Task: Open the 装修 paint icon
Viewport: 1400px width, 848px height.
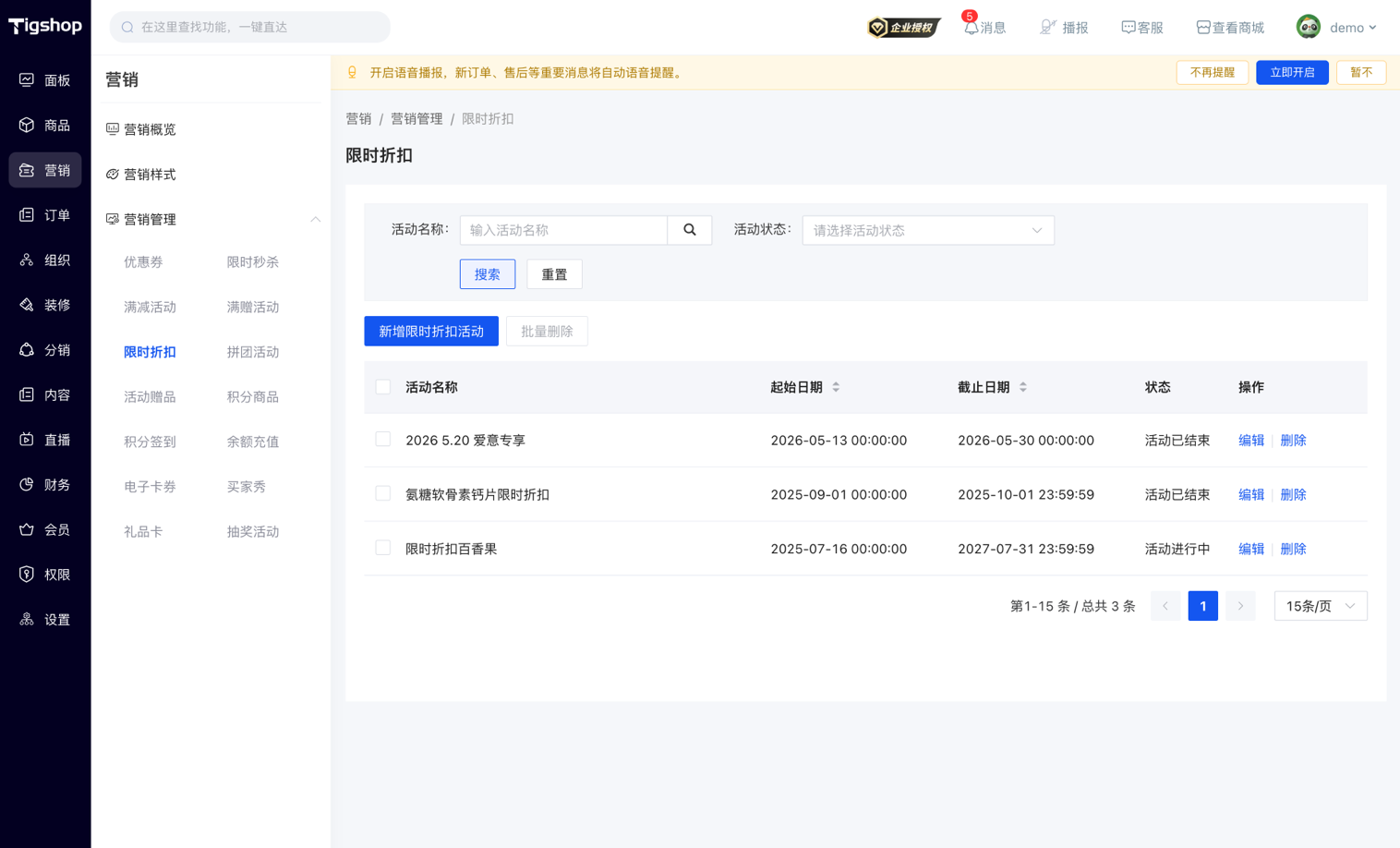Action: pyautogui.click(x=27, y=305)
